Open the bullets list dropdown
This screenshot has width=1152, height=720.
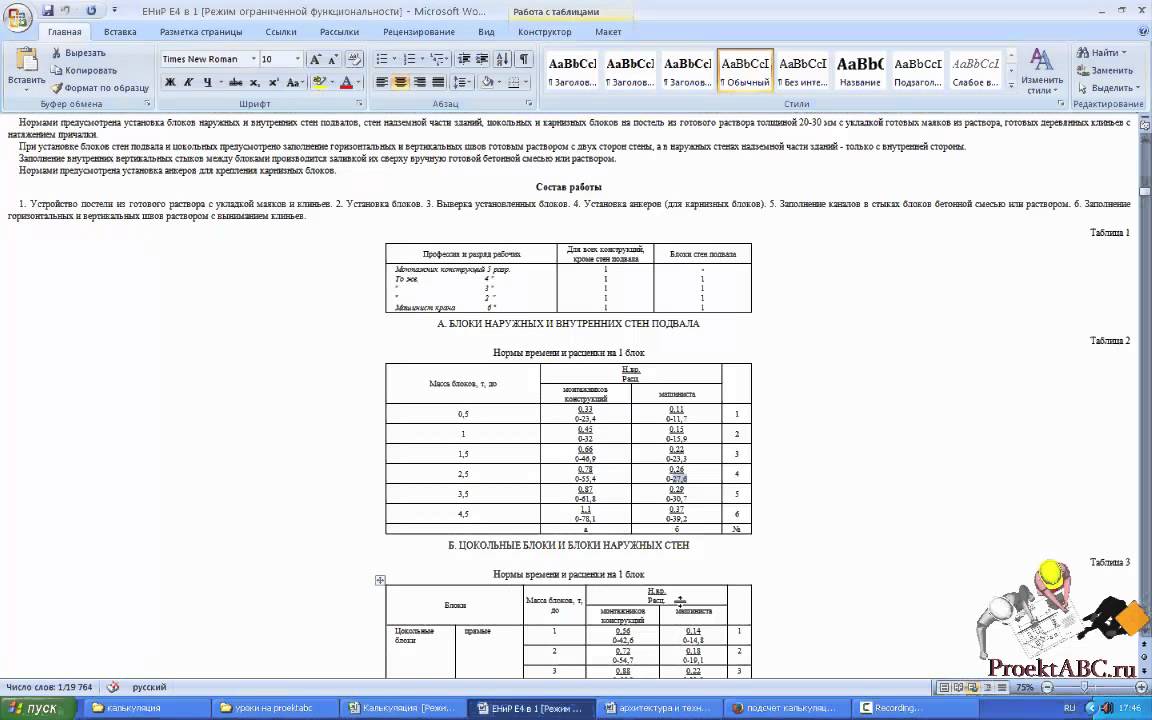point(395,59)
